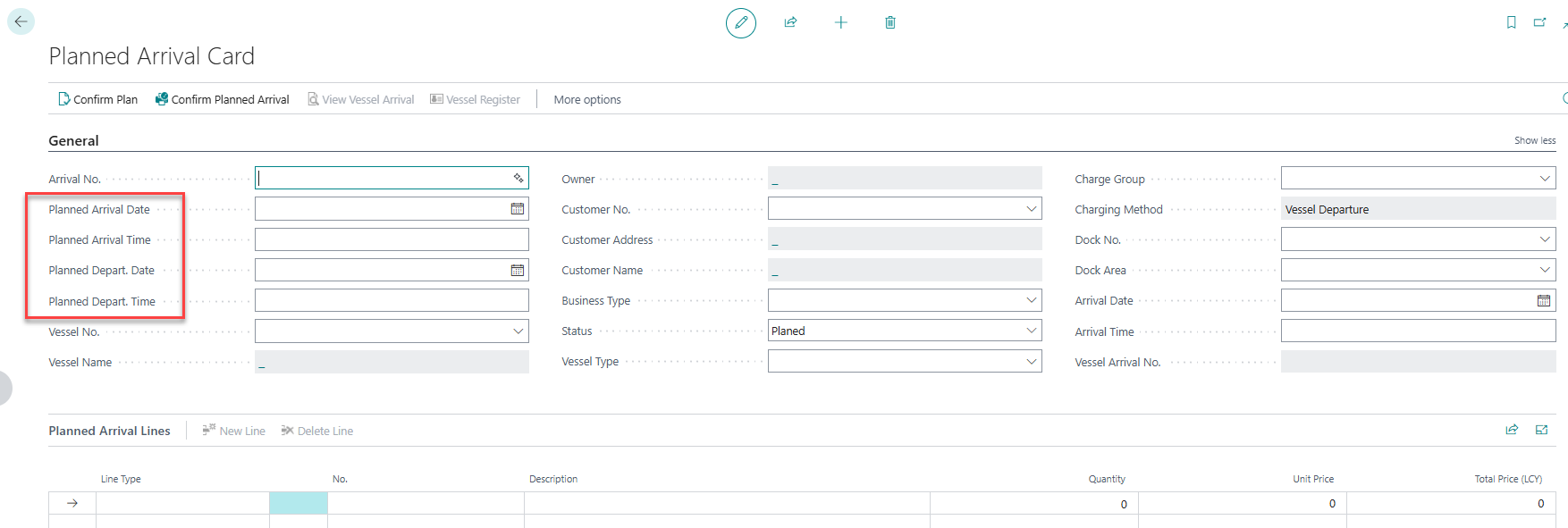This screenshot has height=528, width=1568.
Task: Expand the Charge Group dropdown
Action: (1544, 179)
